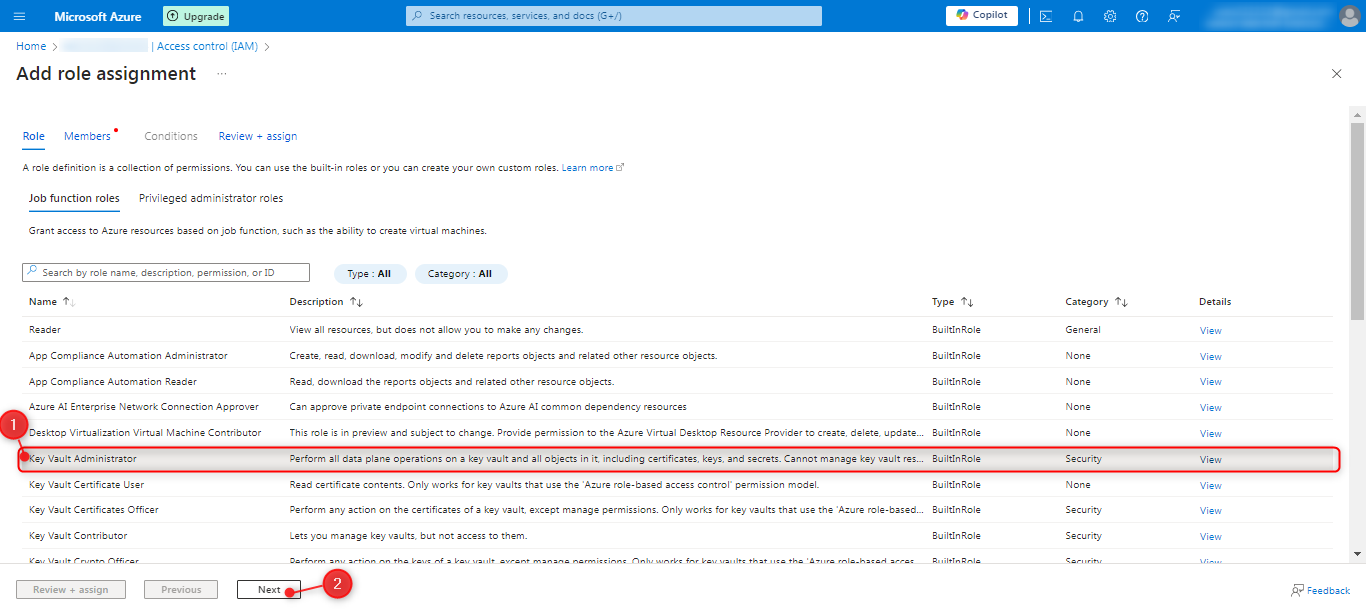Select the Reader role row
The image size is (1366, 615).
677,330
